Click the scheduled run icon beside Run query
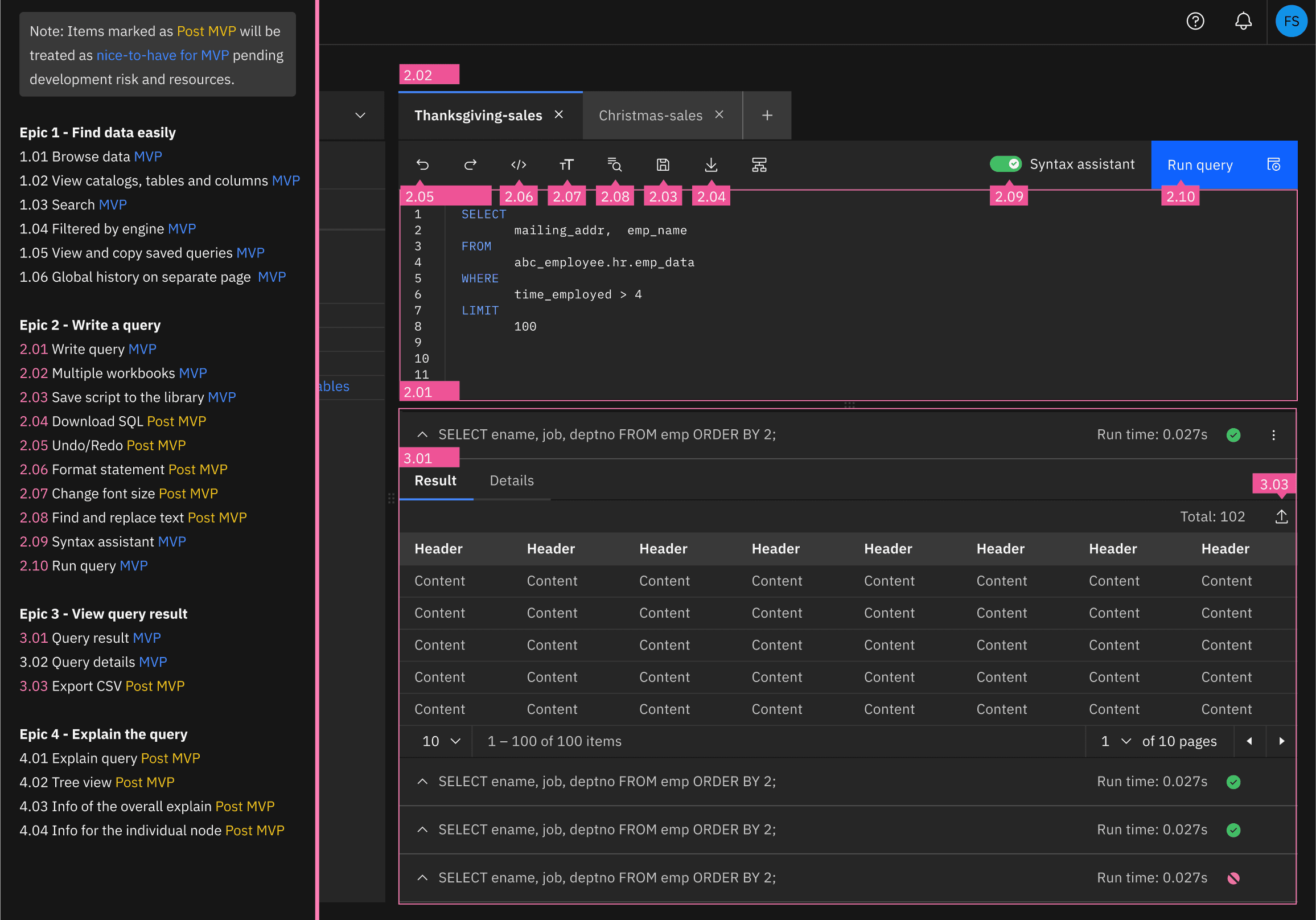Image resolution: width=1316 pixels, height=920 pixels. pos(1273,165)
